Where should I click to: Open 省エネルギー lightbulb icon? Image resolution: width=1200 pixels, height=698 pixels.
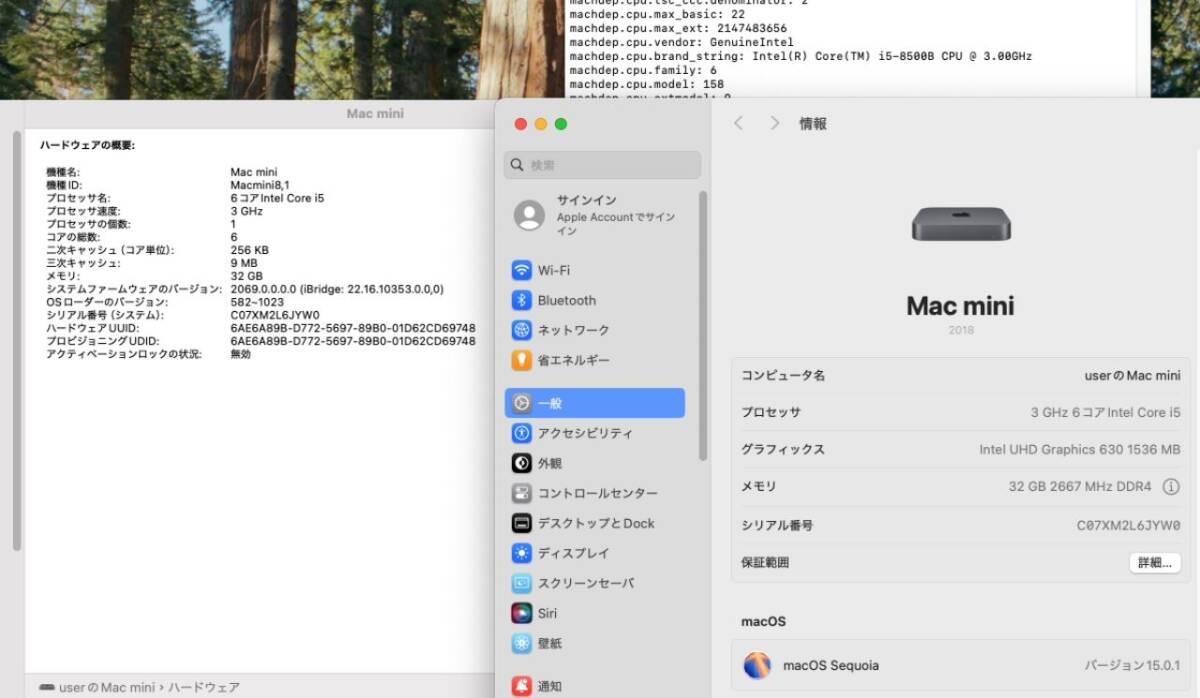coord(521,360)
